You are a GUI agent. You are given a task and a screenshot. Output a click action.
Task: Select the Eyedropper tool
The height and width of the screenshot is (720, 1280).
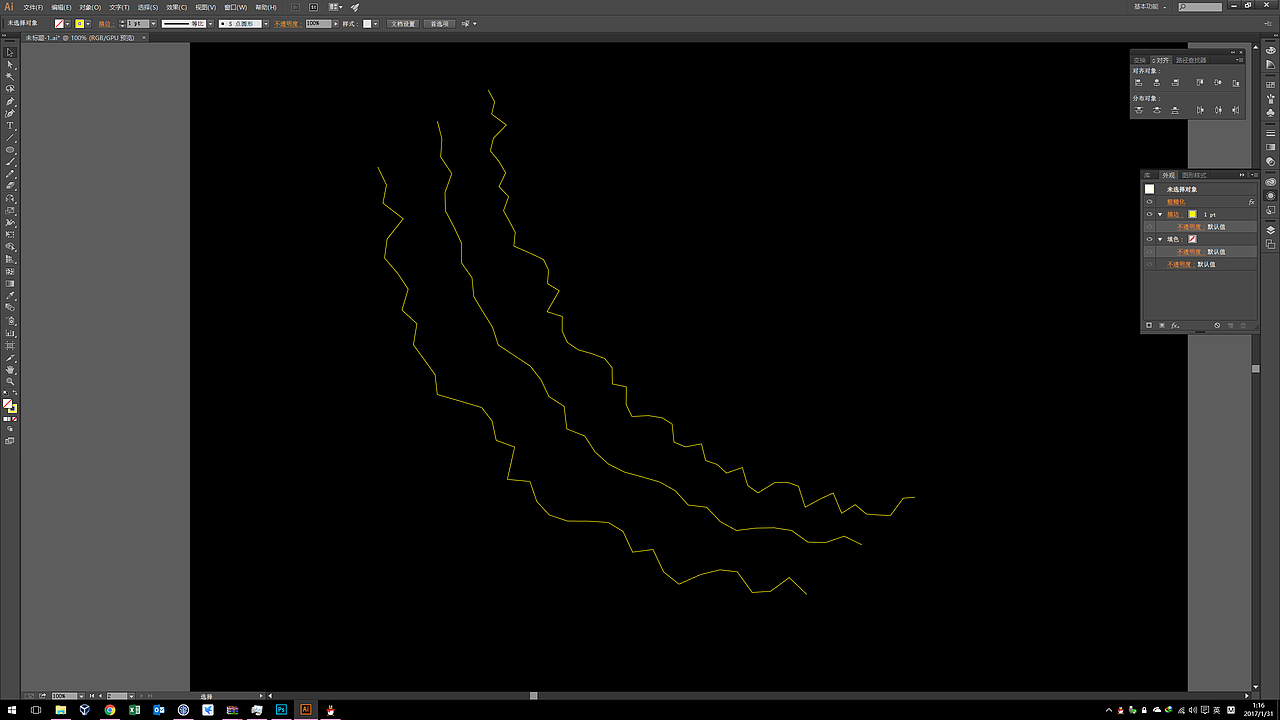pos(10,296)
